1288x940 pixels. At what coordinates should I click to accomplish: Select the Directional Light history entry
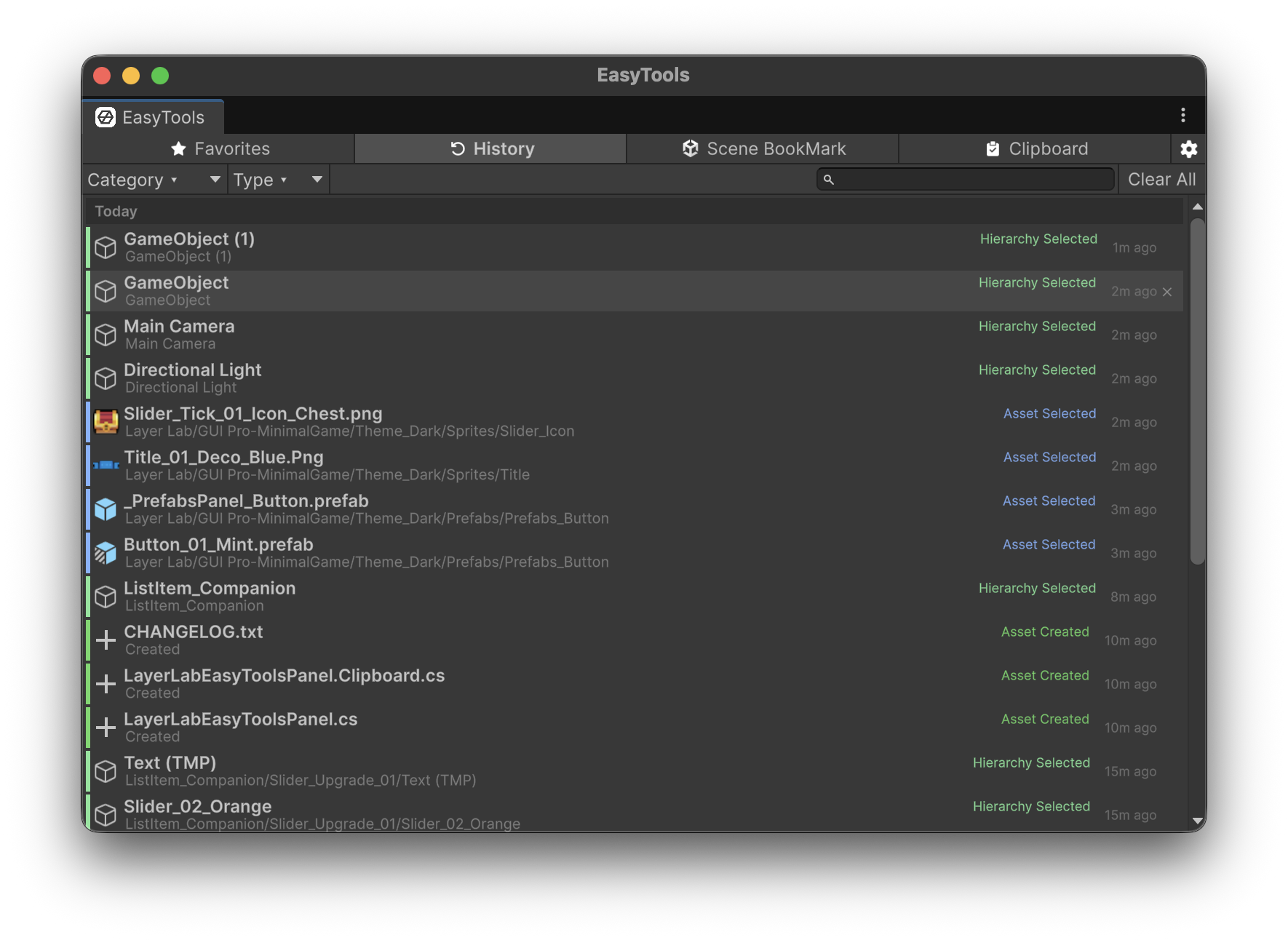click(635, 378)
